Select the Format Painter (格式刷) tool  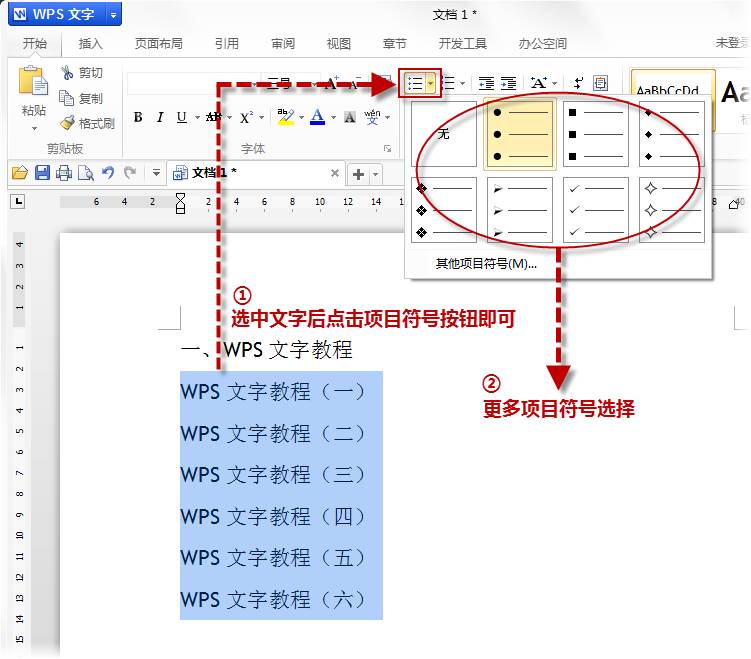(67, 123)
